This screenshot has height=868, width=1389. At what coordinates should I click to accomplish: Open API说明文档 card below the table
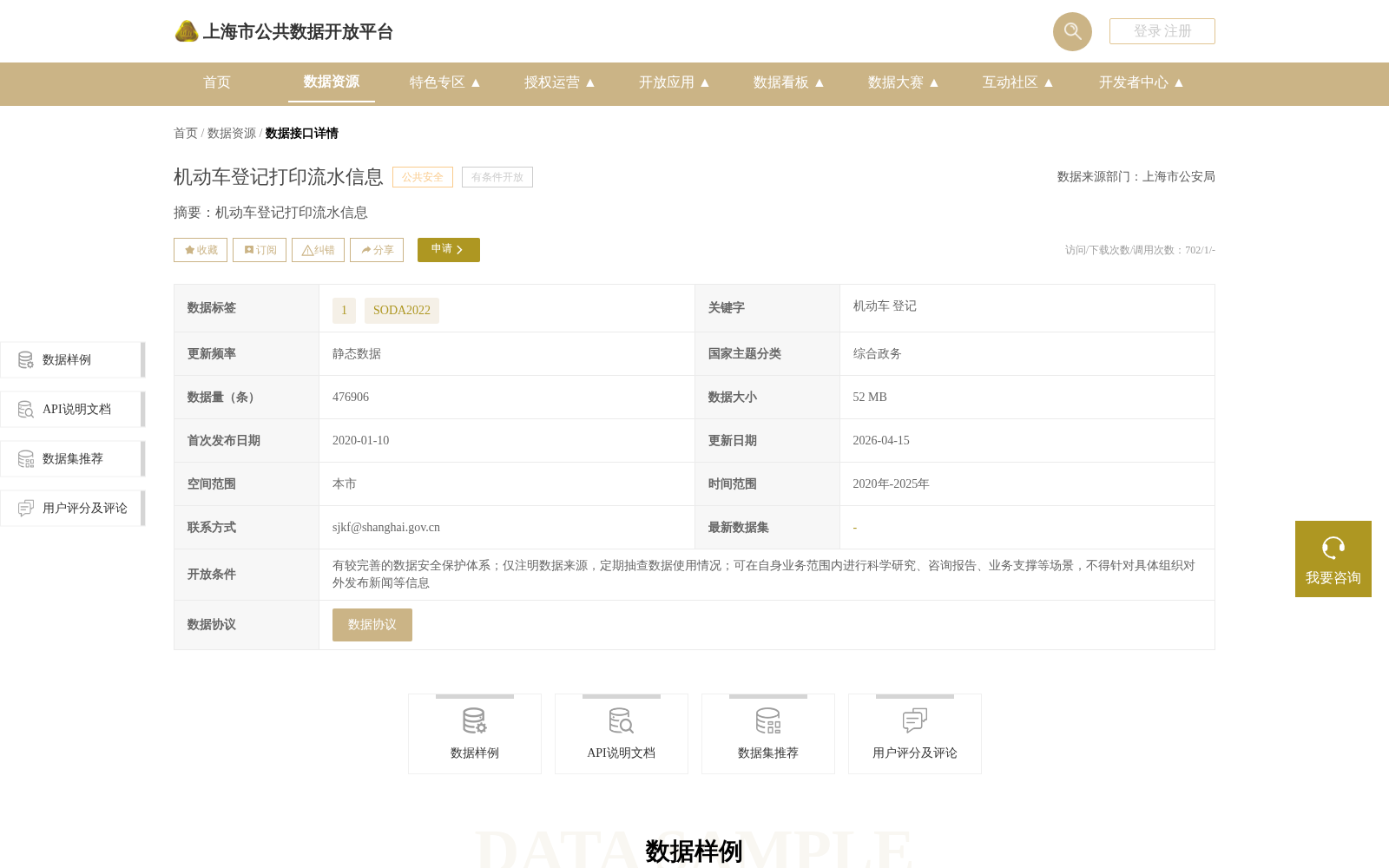click(622, 734)
